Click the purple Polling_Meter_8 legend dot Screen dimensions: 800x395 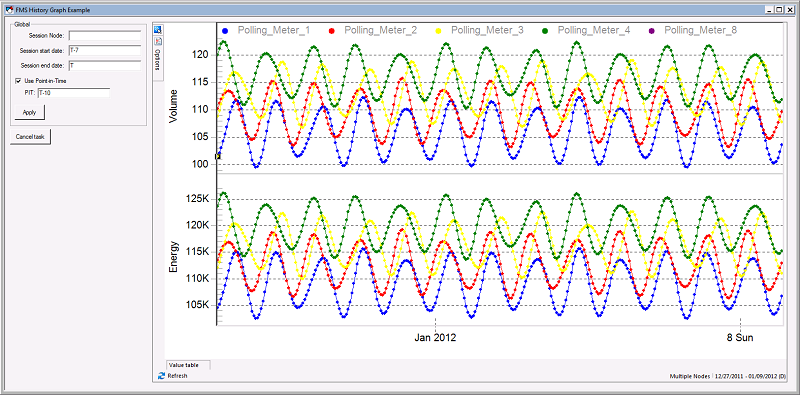click(x=652, y=31)
